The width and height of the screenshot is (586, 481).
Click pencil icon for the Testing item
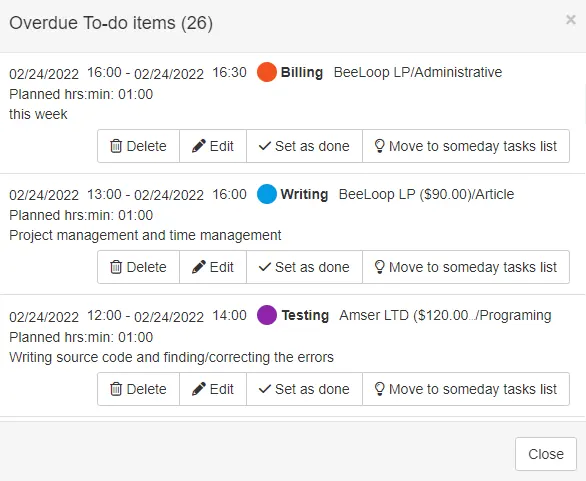tap(198, 389)
